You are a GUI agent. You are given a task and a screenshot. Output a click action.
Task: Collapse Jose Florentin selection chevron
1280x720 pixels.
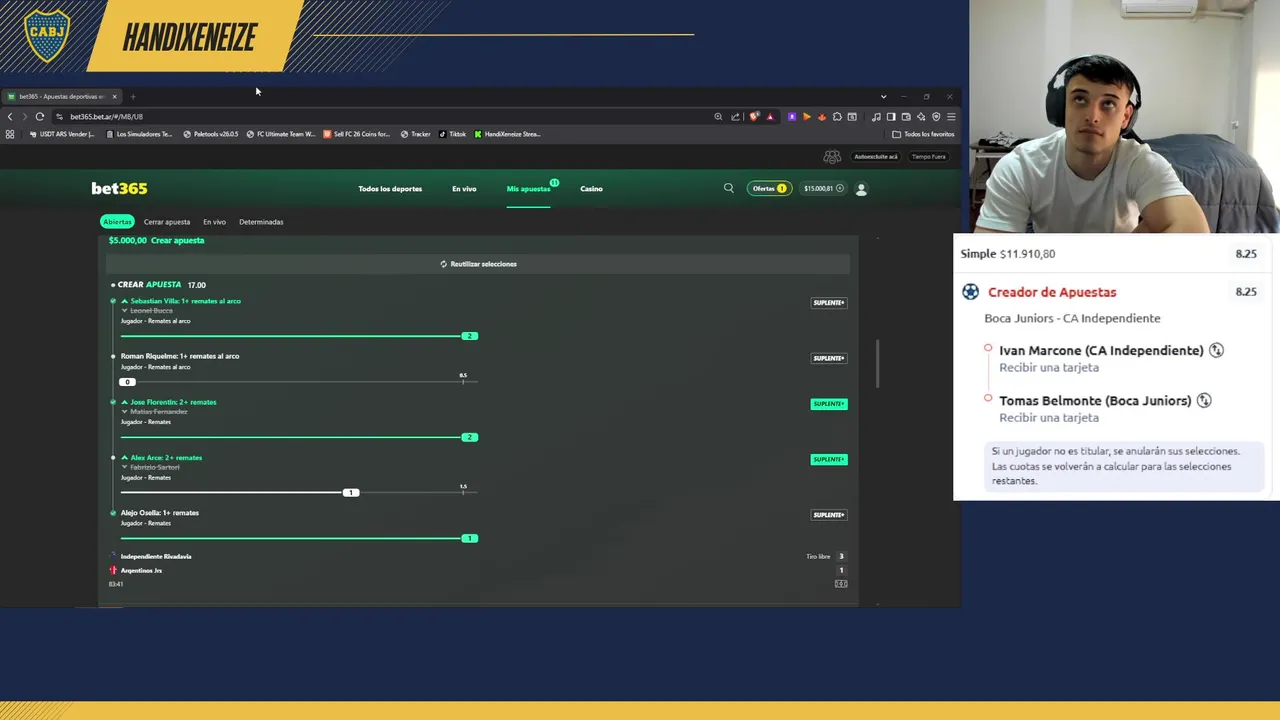point(125,402)
